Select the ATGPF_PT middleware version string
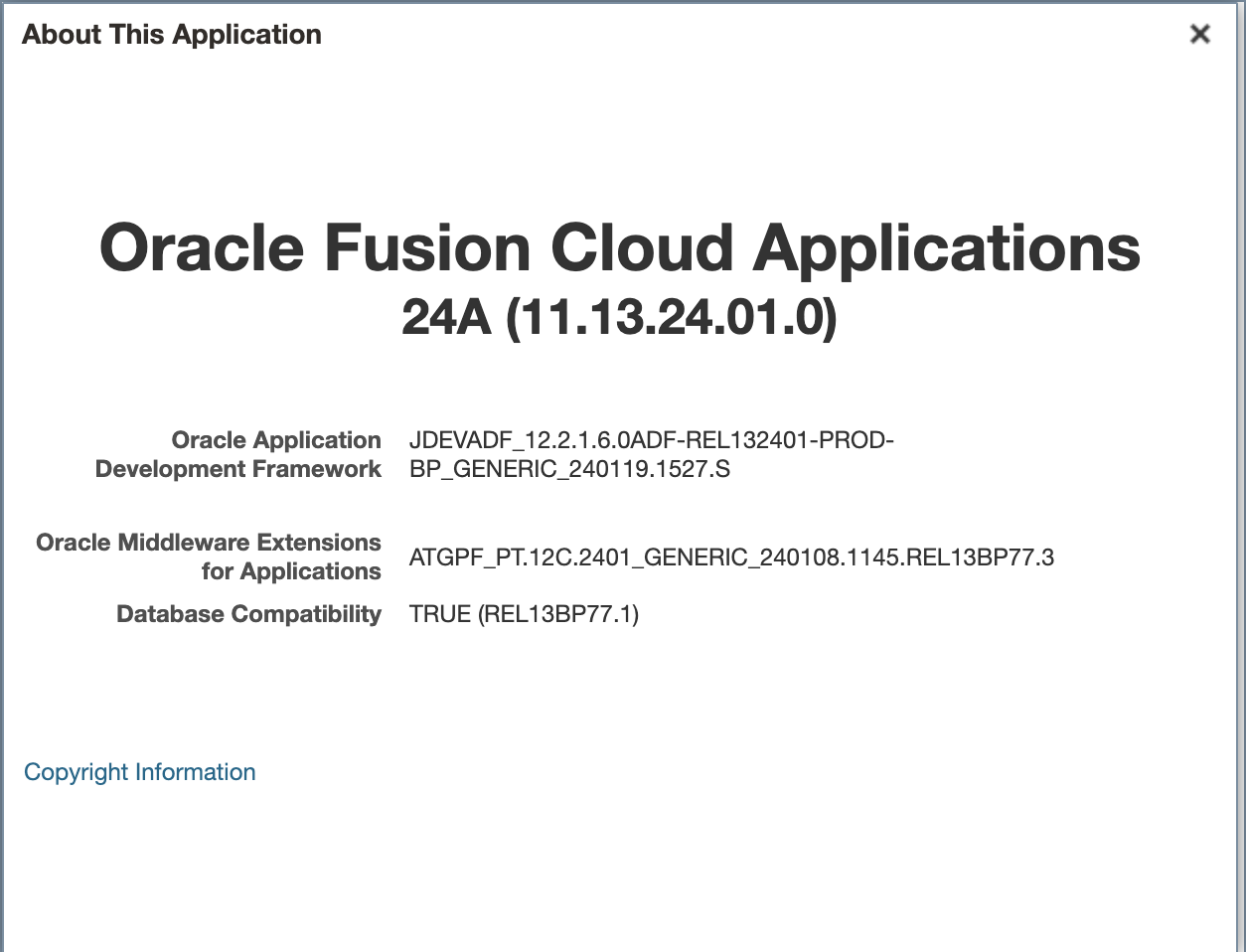The image size is (1246, 952). (x=733, y=557)
